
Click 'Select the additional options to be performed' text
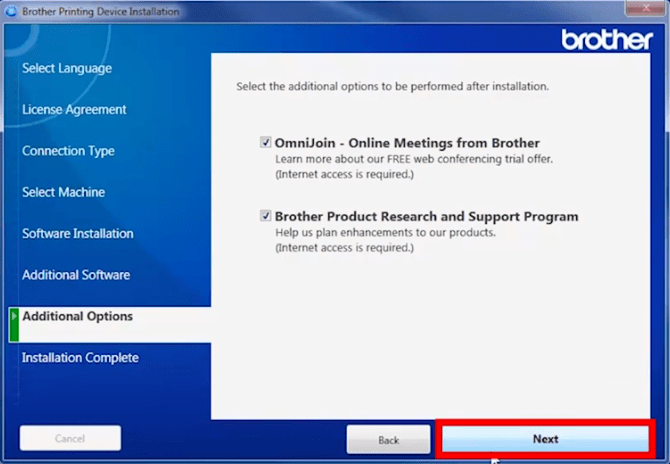click(392, 86)
